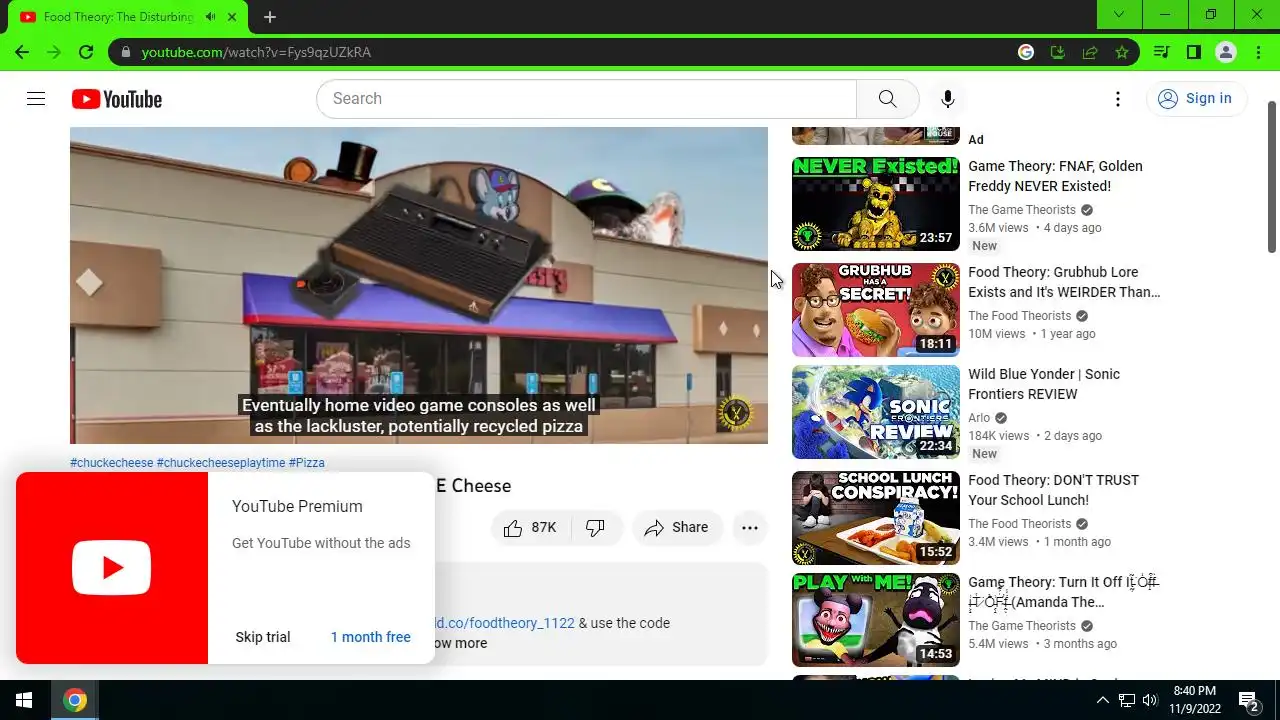Open Chrome three-dot menu
This screenshot has height=720, width=1280.
coord(1257,52)
